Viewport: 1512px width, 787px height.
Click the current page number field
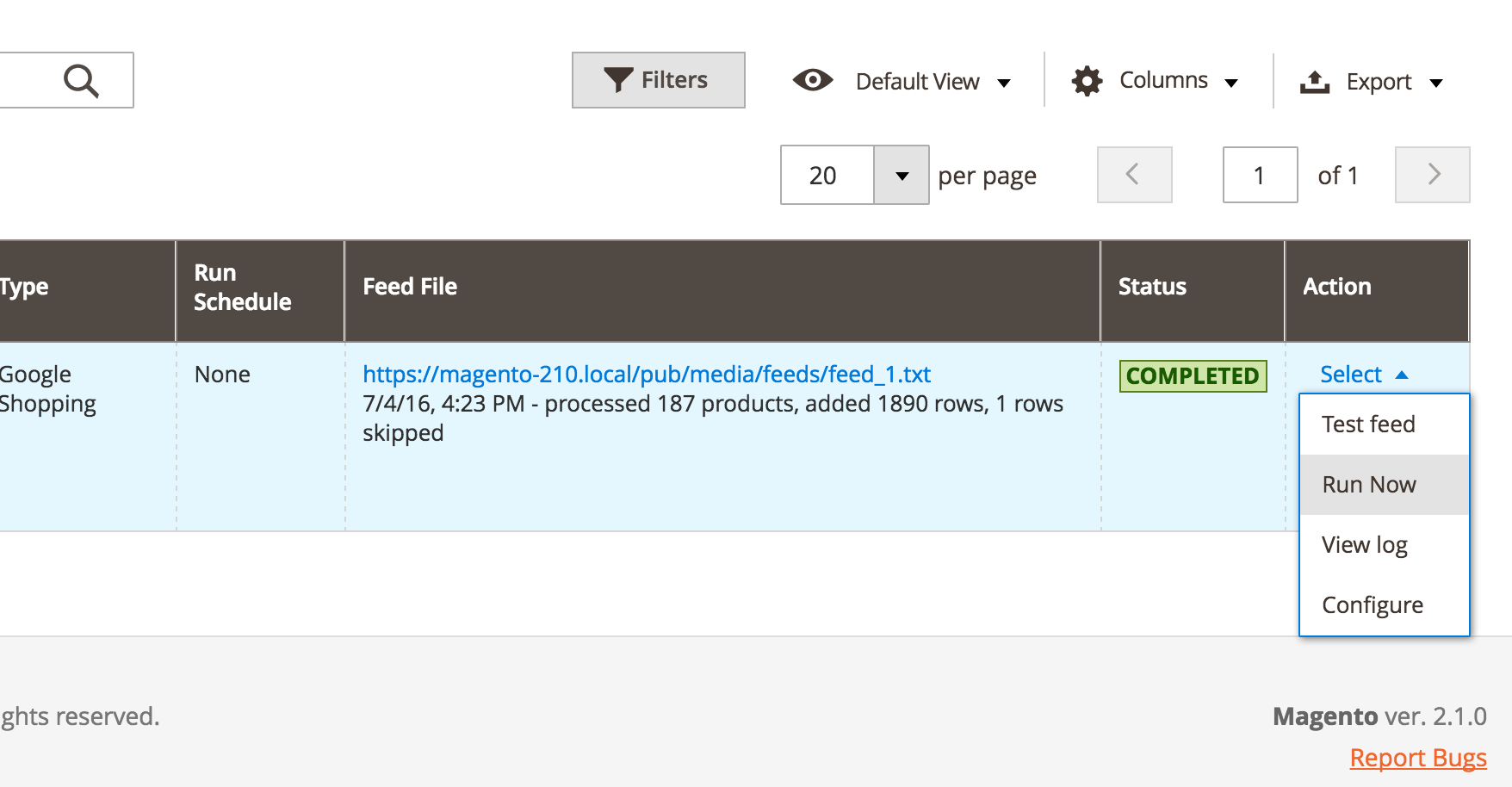[x=1260, y=175]
